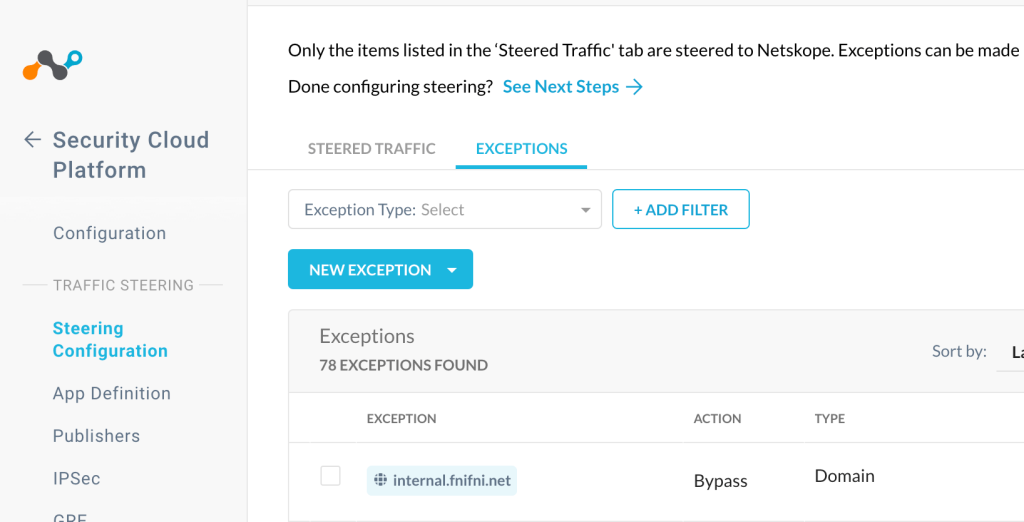Switch to the Steered Traffic tab
Screen dimensions: 1024x522
pos(371,148)
